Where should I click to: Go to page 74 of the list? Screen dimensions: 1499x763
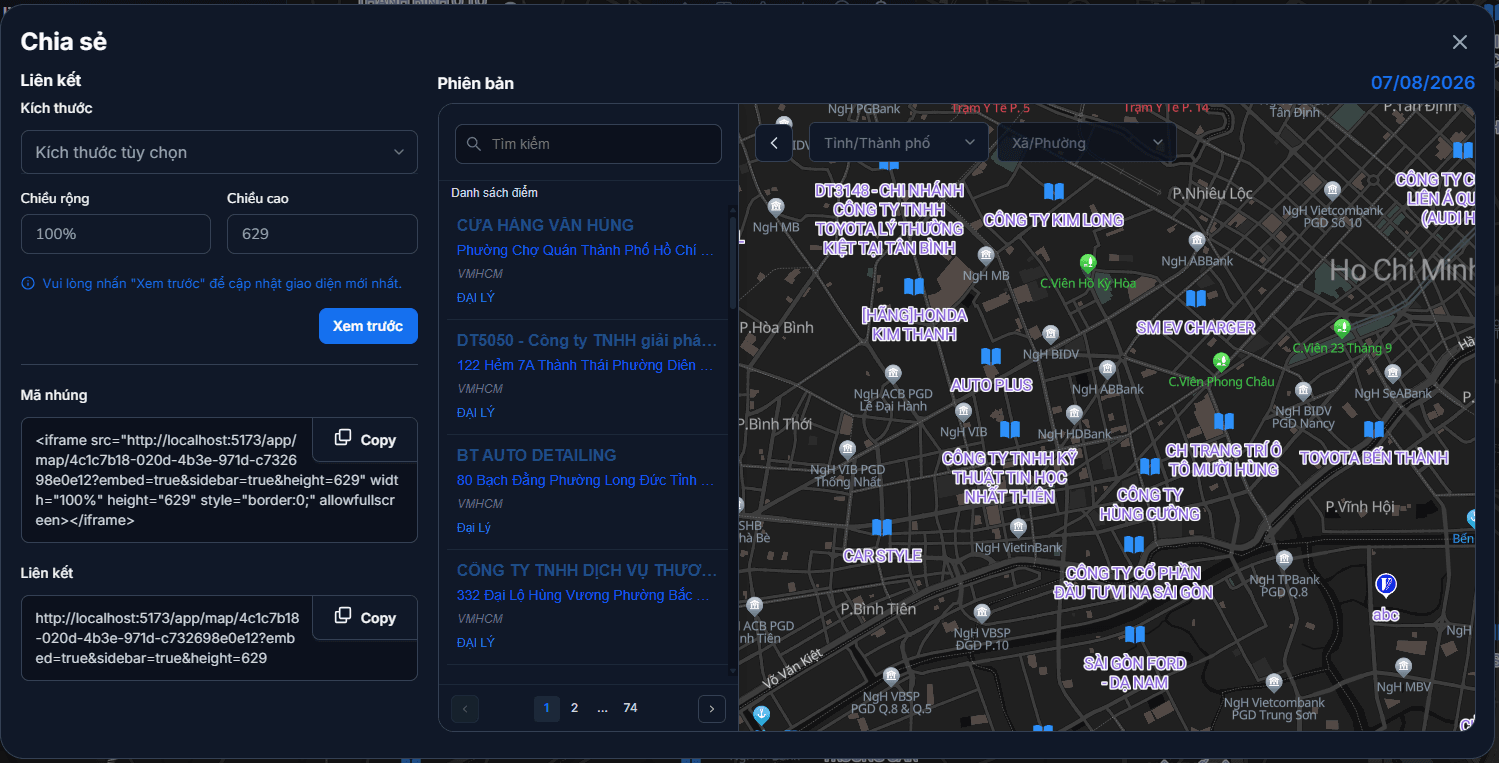pyautogui.click(x=630, y=708)
